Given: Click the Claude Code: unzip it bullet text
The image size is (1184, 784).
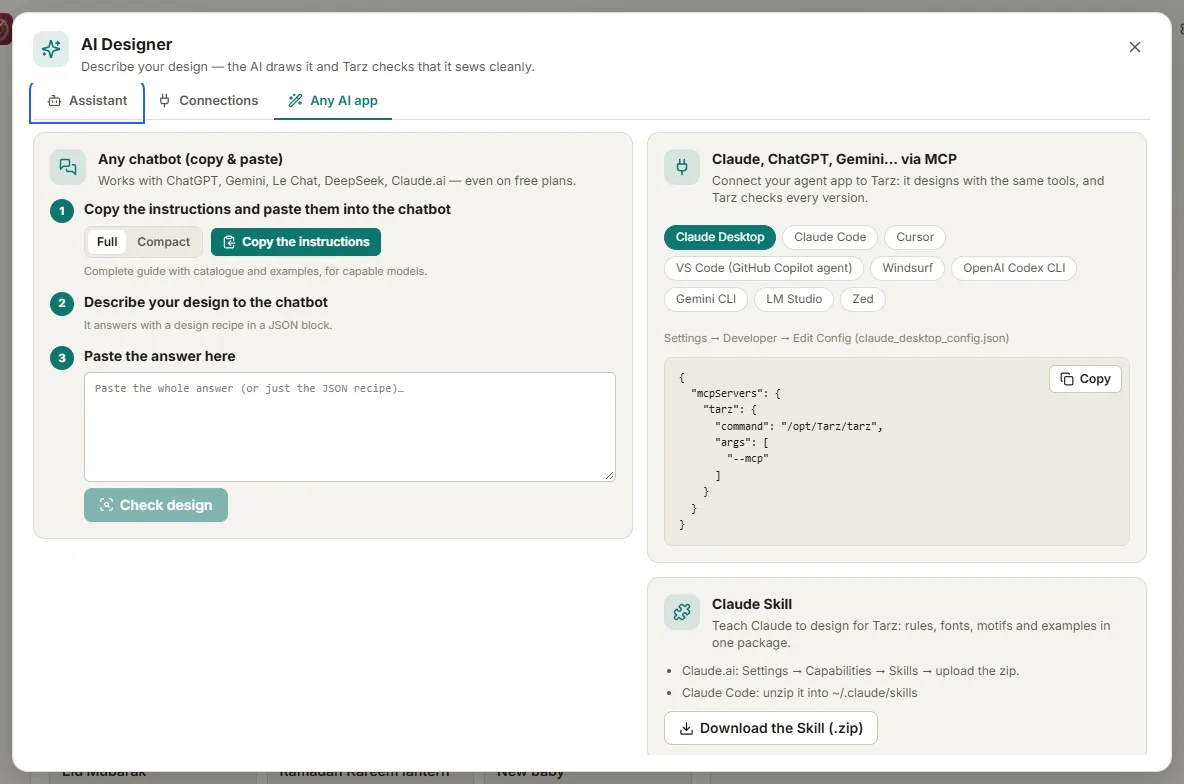Looking at the screenshot, I should click(799, 693).
